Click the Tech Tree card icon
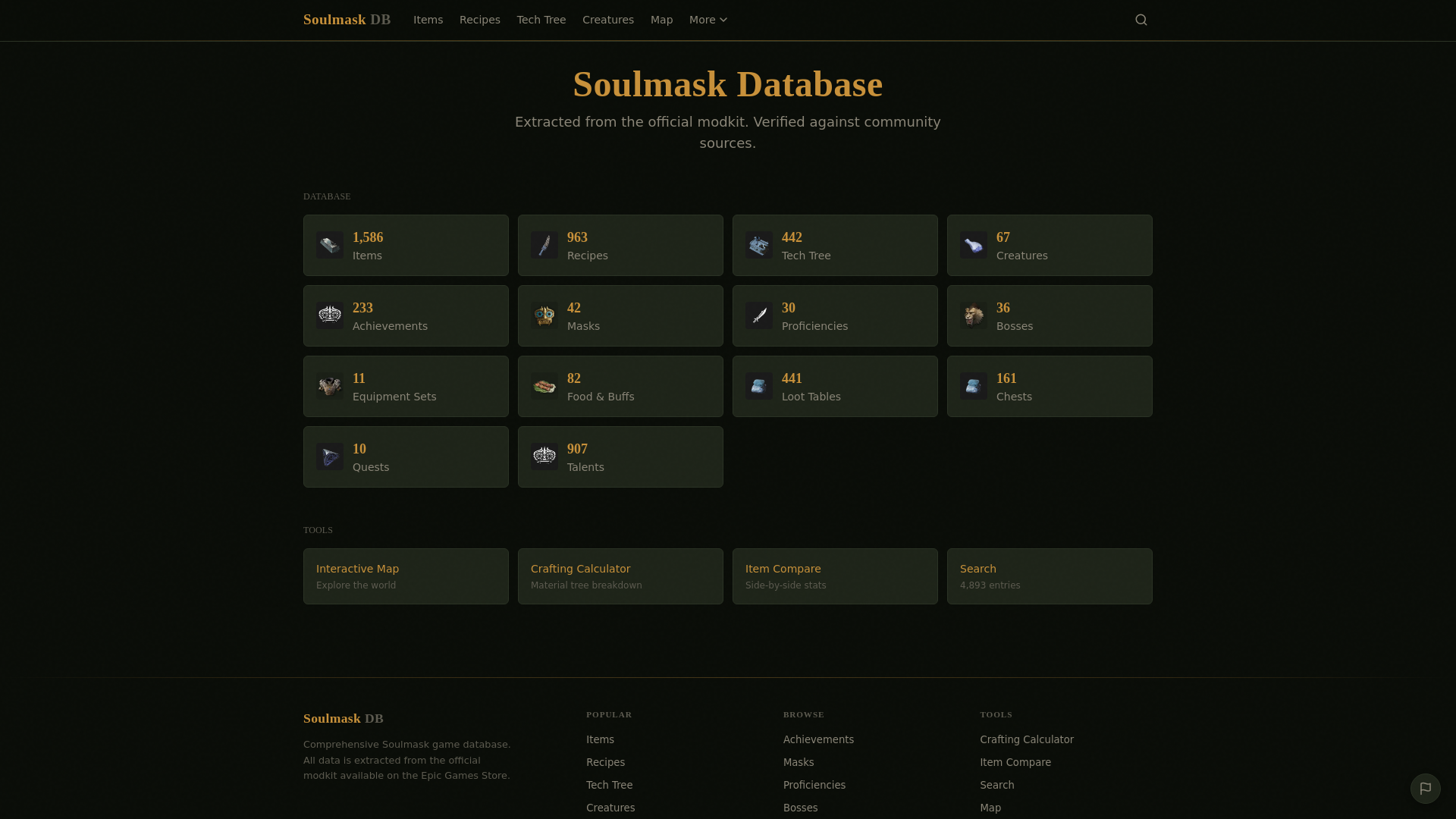Image resolution: width=1456 pixels, height=819 pixels. (759, 245)
